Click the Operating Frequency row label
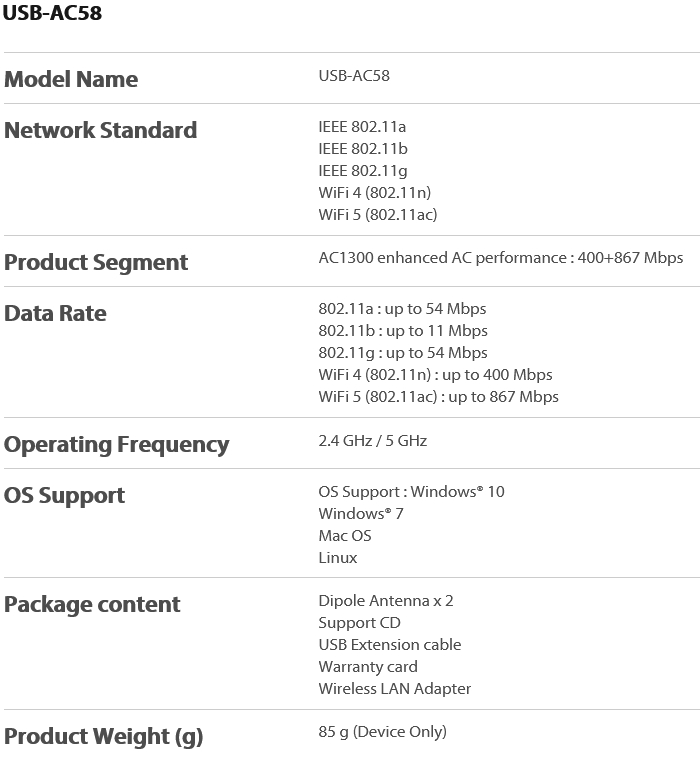The height and width of the screenshot is (757, 700). tap(117, 444)
